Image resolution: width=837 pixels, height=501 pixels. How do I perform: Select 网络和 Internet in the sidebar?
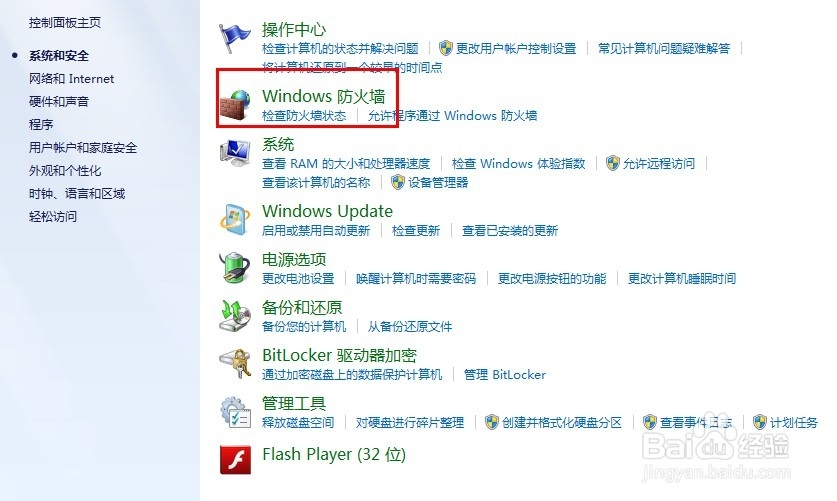72,79
